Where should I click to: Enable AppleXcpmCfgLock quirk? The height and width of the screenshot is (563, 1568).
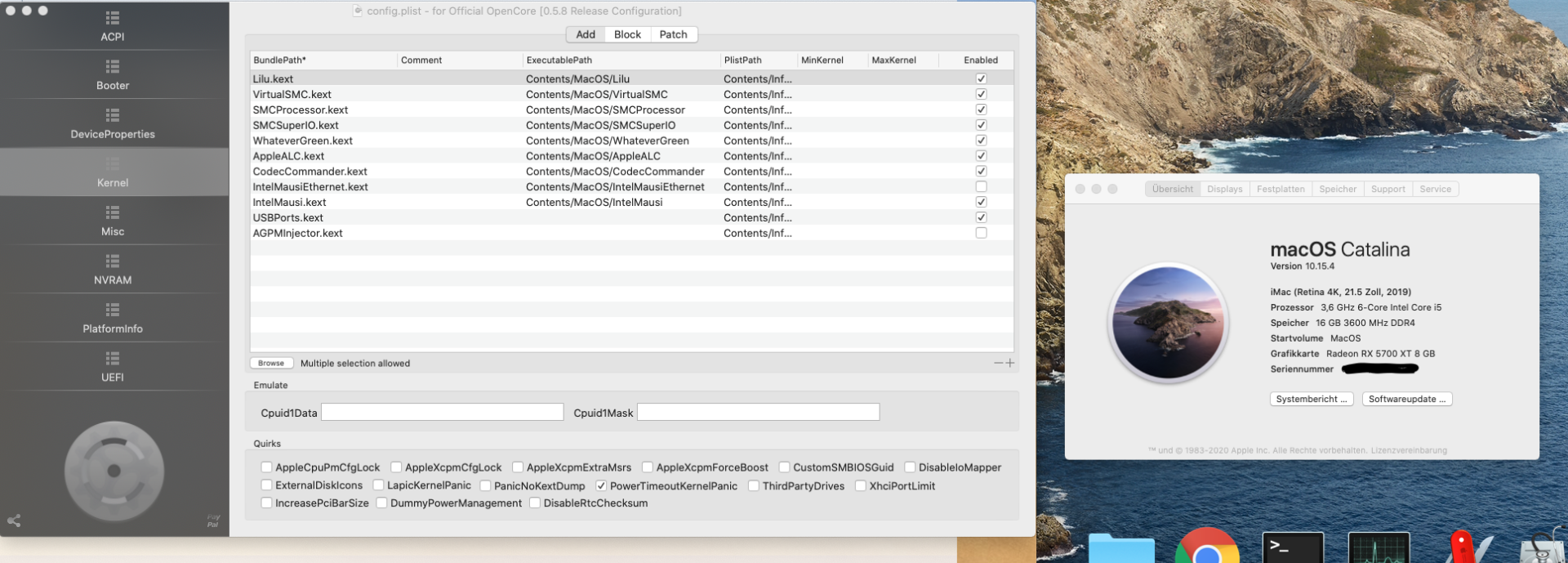396,467
